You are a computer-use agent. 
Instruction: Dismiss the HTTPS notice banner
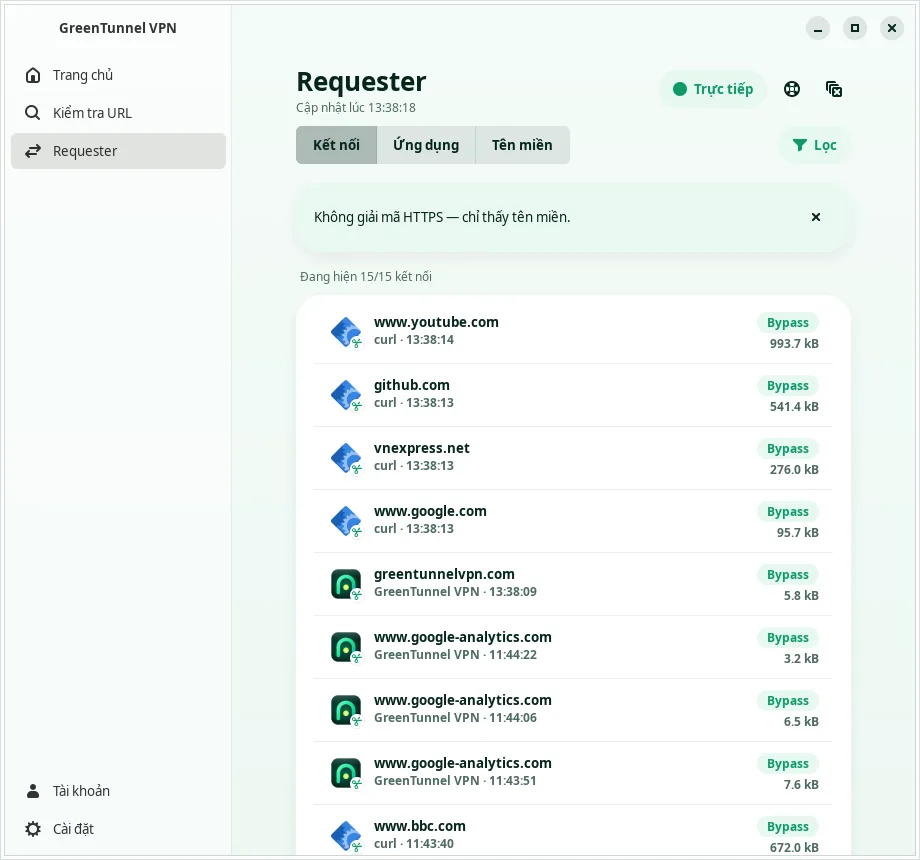816,217
